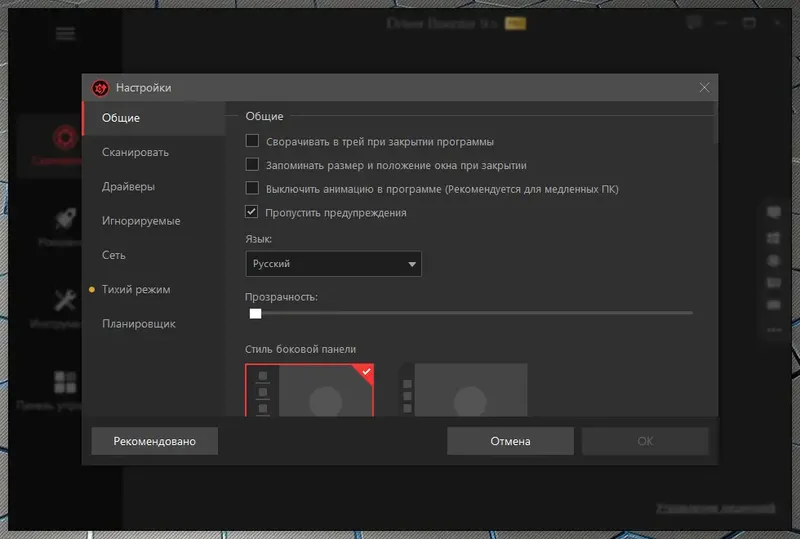
Task: Uncheck Пропустить предупреждения checkbox
Action: click(252, 211)
